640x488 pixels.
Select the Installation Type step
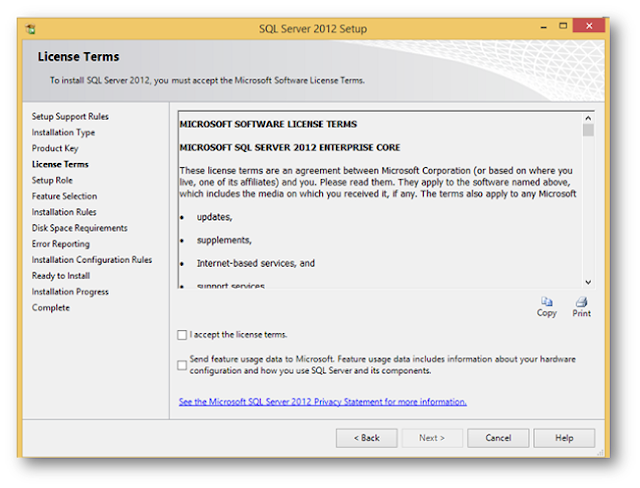63,132
